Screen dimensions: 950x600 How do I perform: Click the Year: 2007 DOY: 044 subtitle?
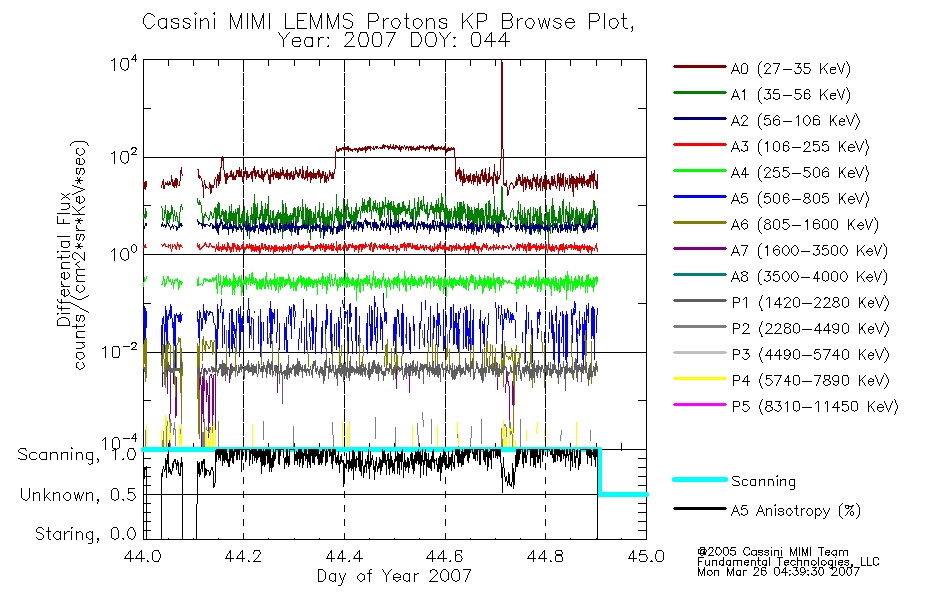[394, 41]
